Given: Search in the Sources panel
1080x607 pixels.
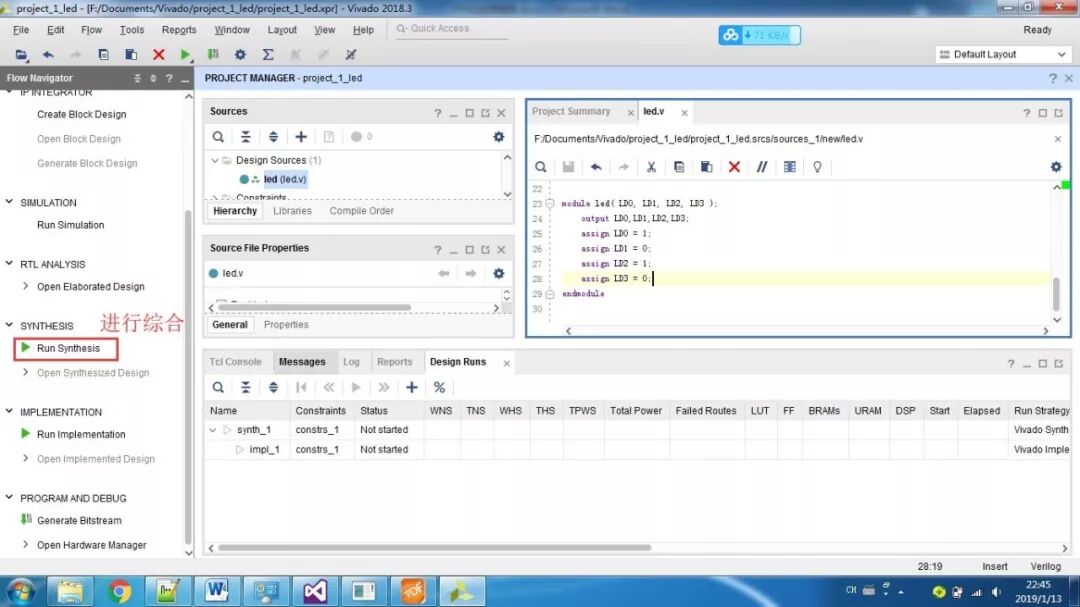Looking at the screenshot, I should (x=218, y=137).
